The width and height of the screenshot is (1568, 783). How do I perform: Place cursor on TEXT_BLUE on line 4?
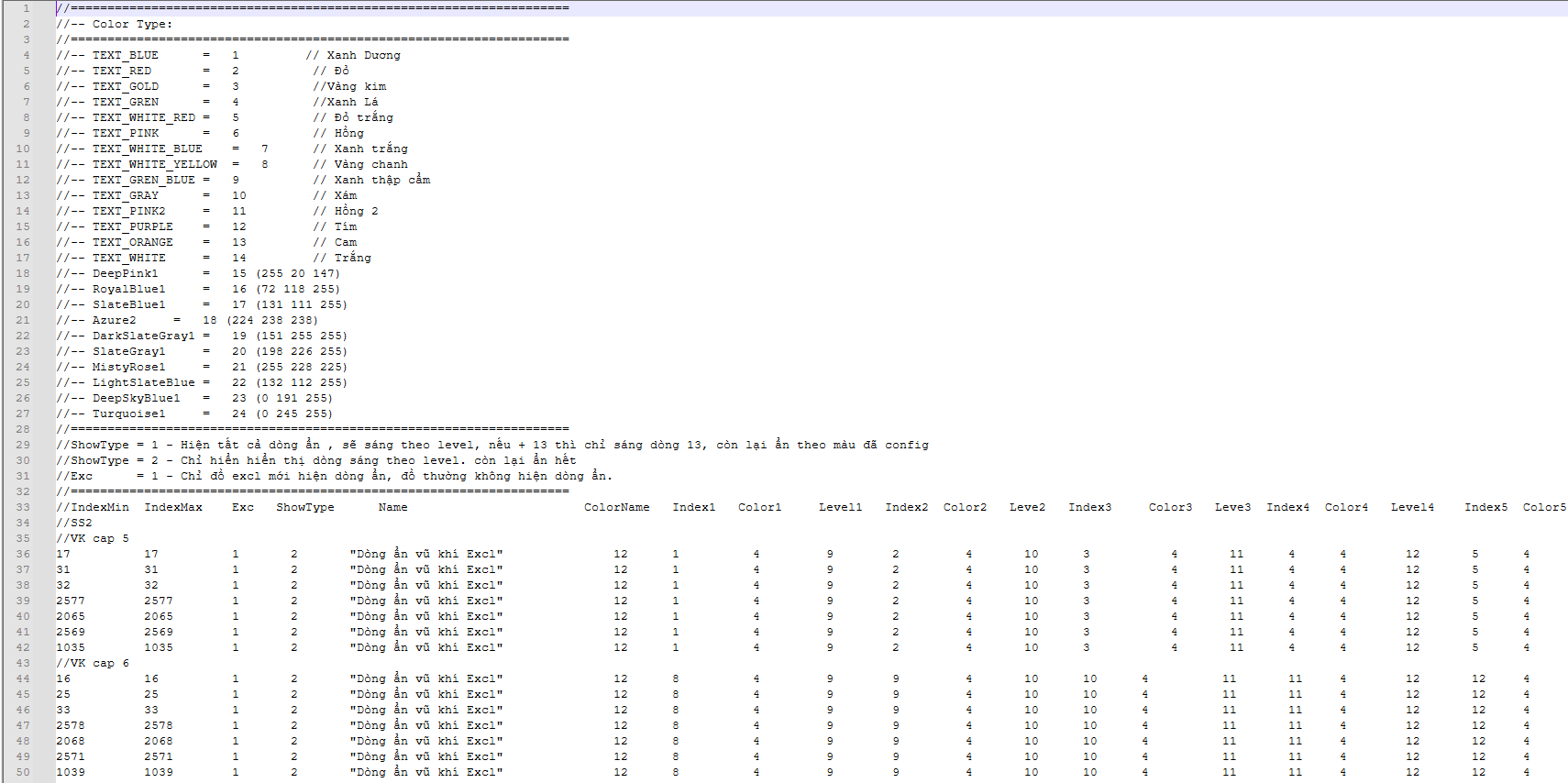tap(125, 55)
